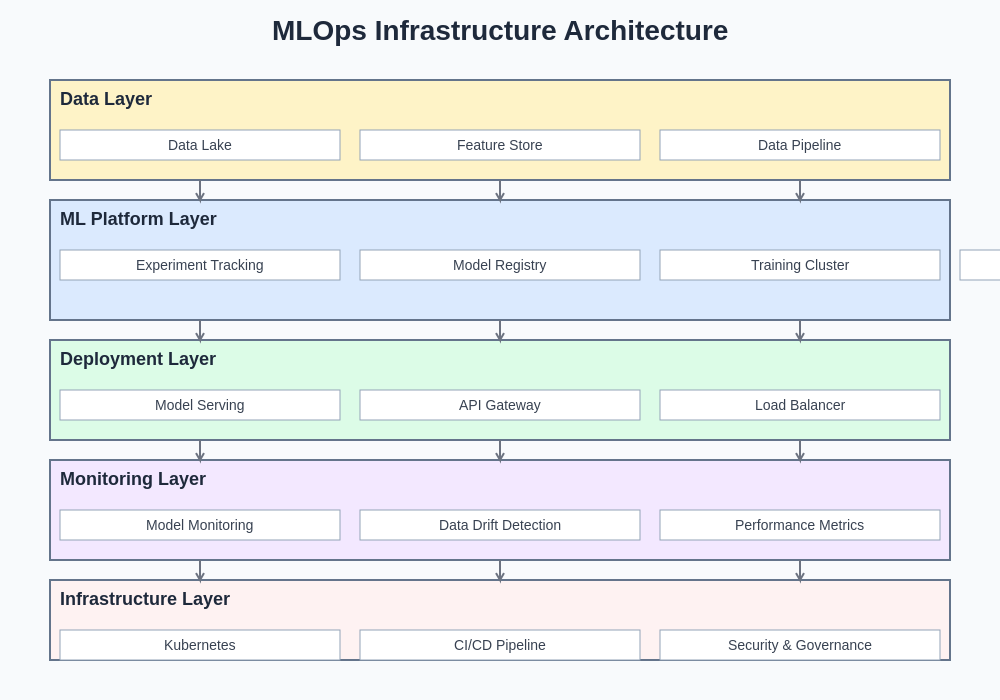
Task: Click the Load Balancer box
Action: pos(800,405)
